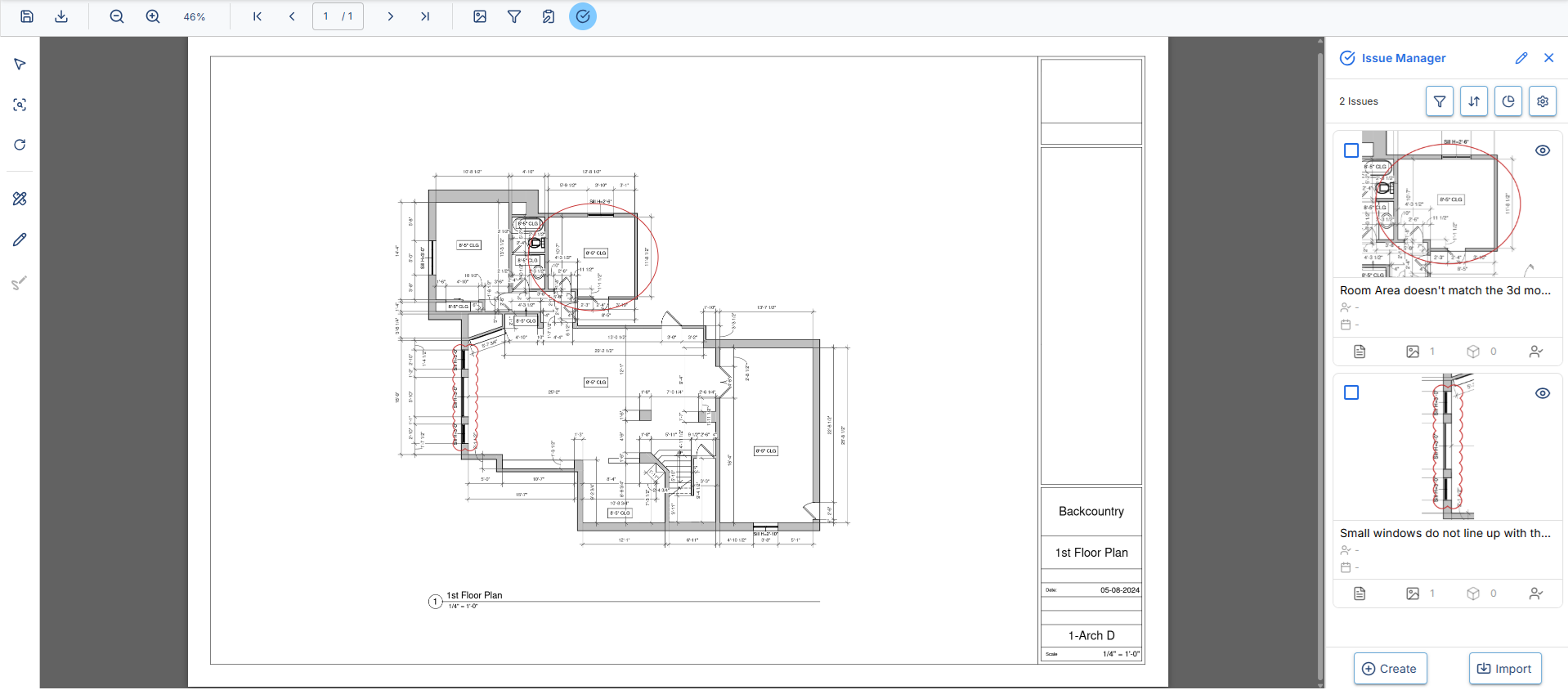Click 'Backcountry' in the title block
Viewport: 1568px width, 690px height.
pyautogui.click(x=1091, y=511)
